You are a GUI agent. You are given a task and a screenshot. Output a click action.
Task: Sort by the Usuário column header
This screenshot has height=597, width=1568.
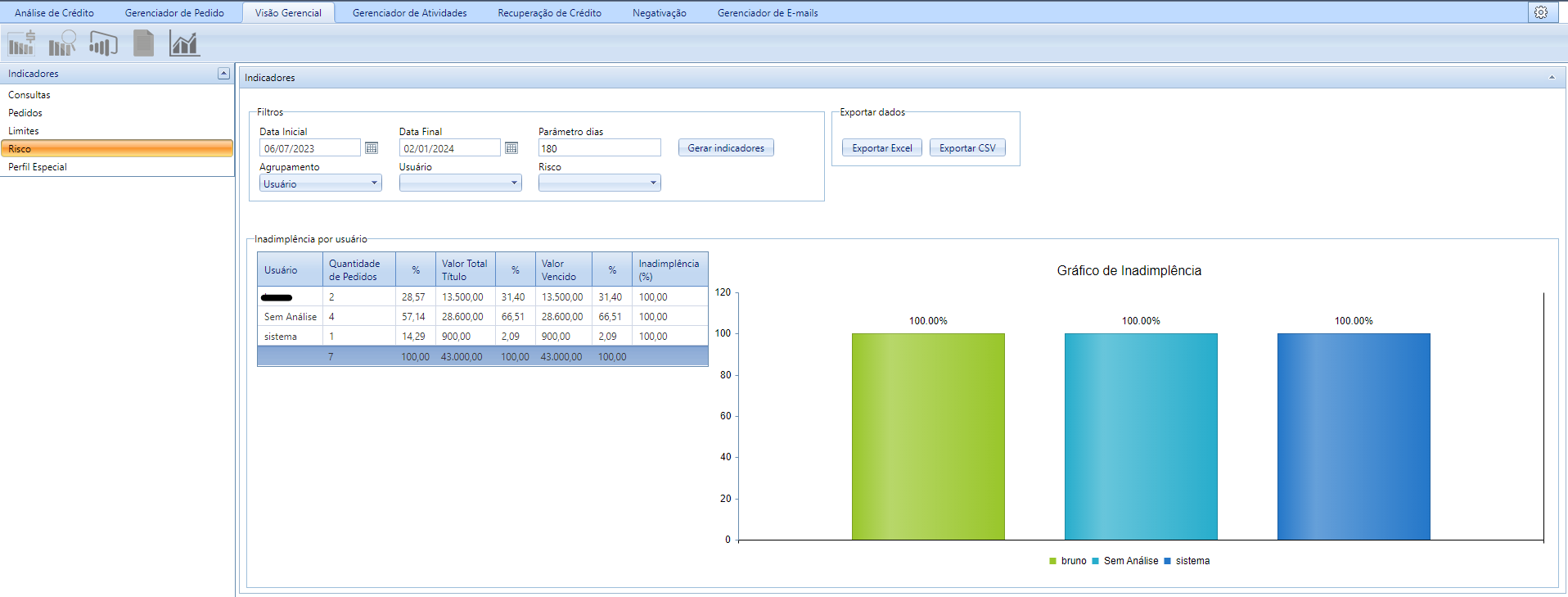pyautogui.click(x=290, y=270)
